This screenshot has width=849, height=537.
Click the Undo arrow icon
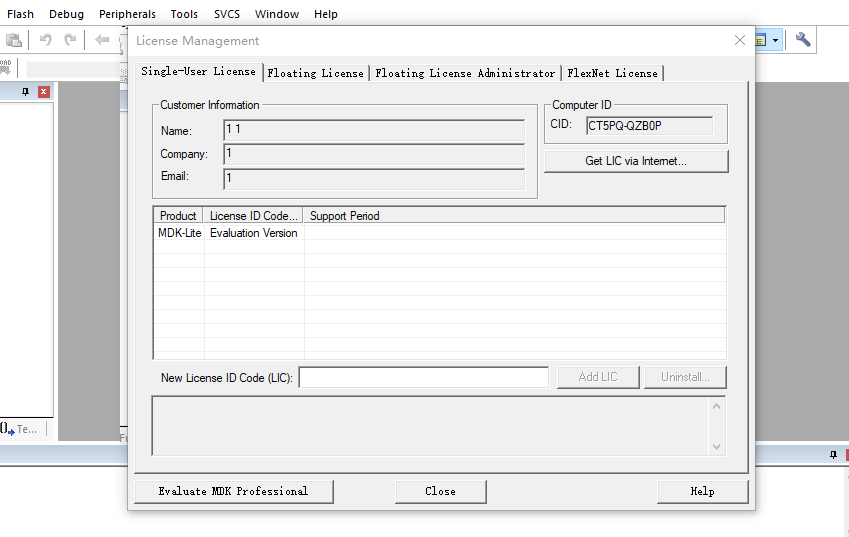45,40
